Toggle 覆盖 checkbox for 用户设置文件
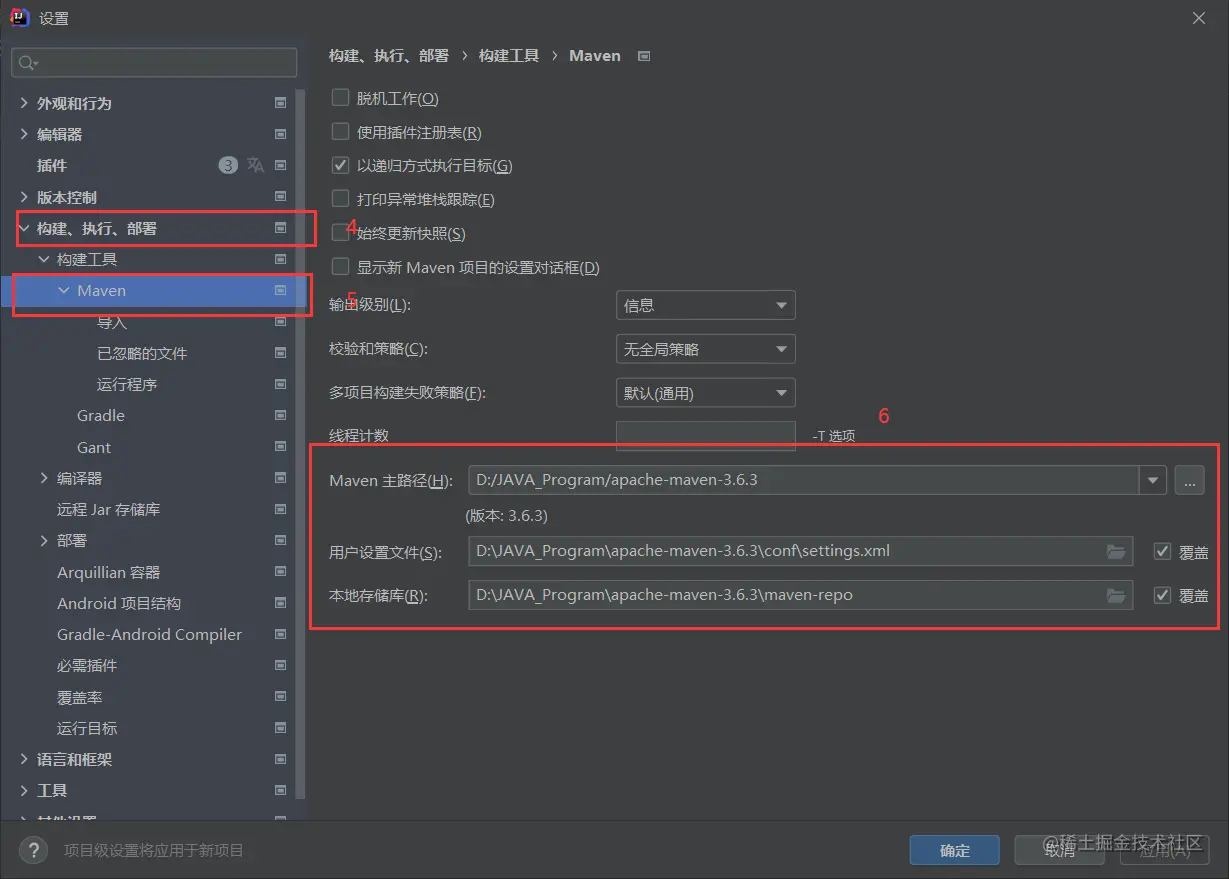 coord(1162,551)
